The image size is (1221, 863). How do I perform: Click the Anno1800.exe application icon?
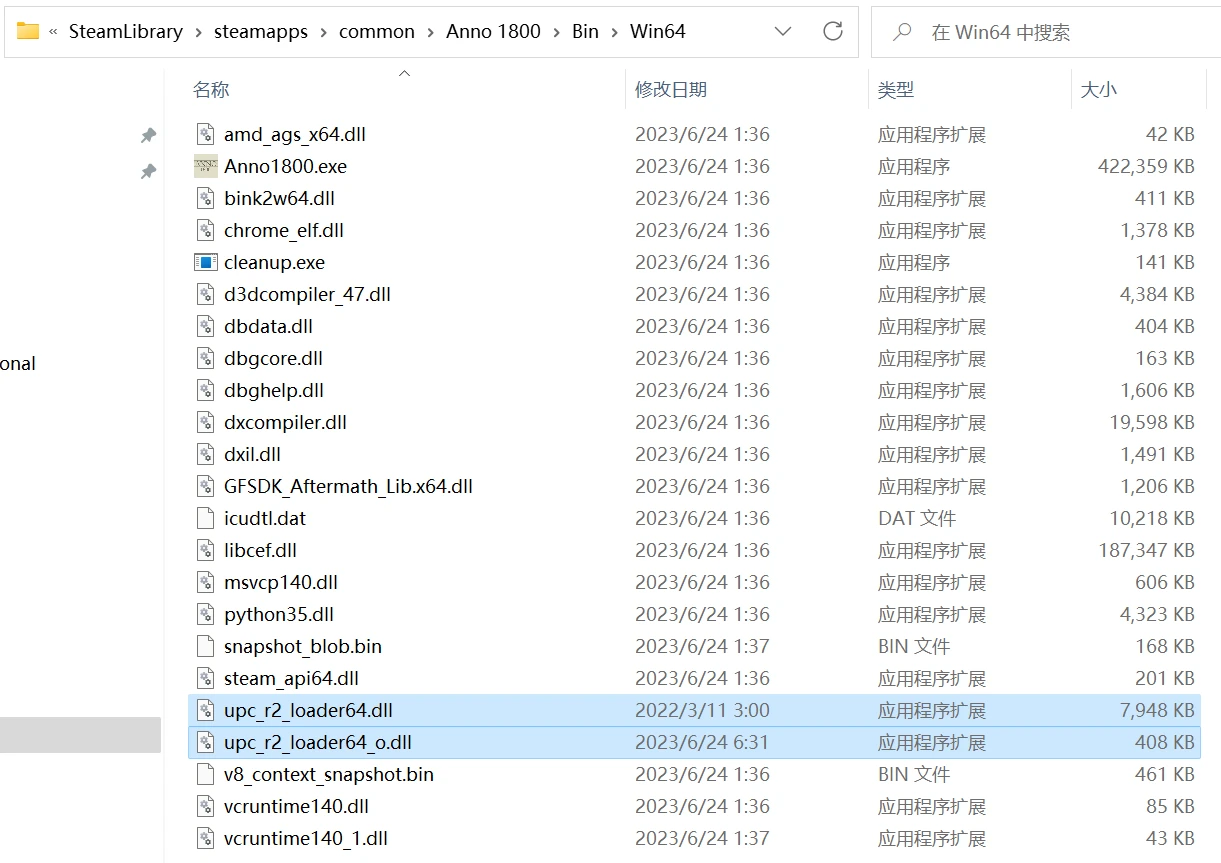tap(205, 167)
